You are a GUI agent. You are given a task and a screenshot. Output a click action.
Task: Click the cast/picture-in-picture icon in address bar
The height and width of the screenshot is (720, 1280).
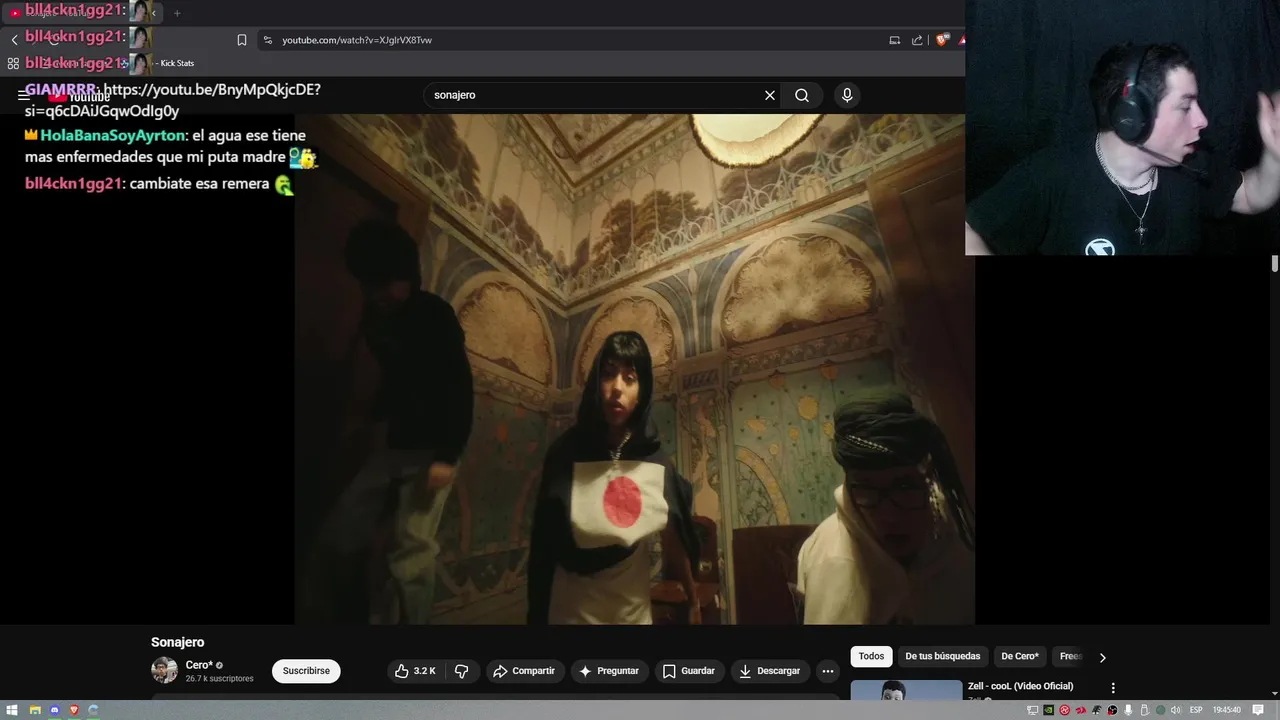[x=895, y=40]
